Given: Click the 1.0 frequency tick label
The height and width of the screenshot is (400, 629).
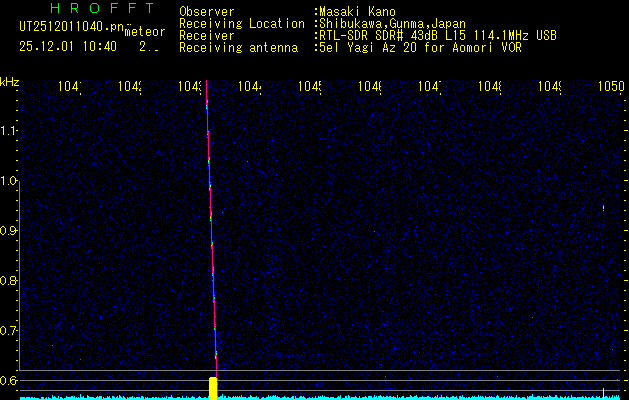Looking at the screenshot, I should [x=9, y=181].
